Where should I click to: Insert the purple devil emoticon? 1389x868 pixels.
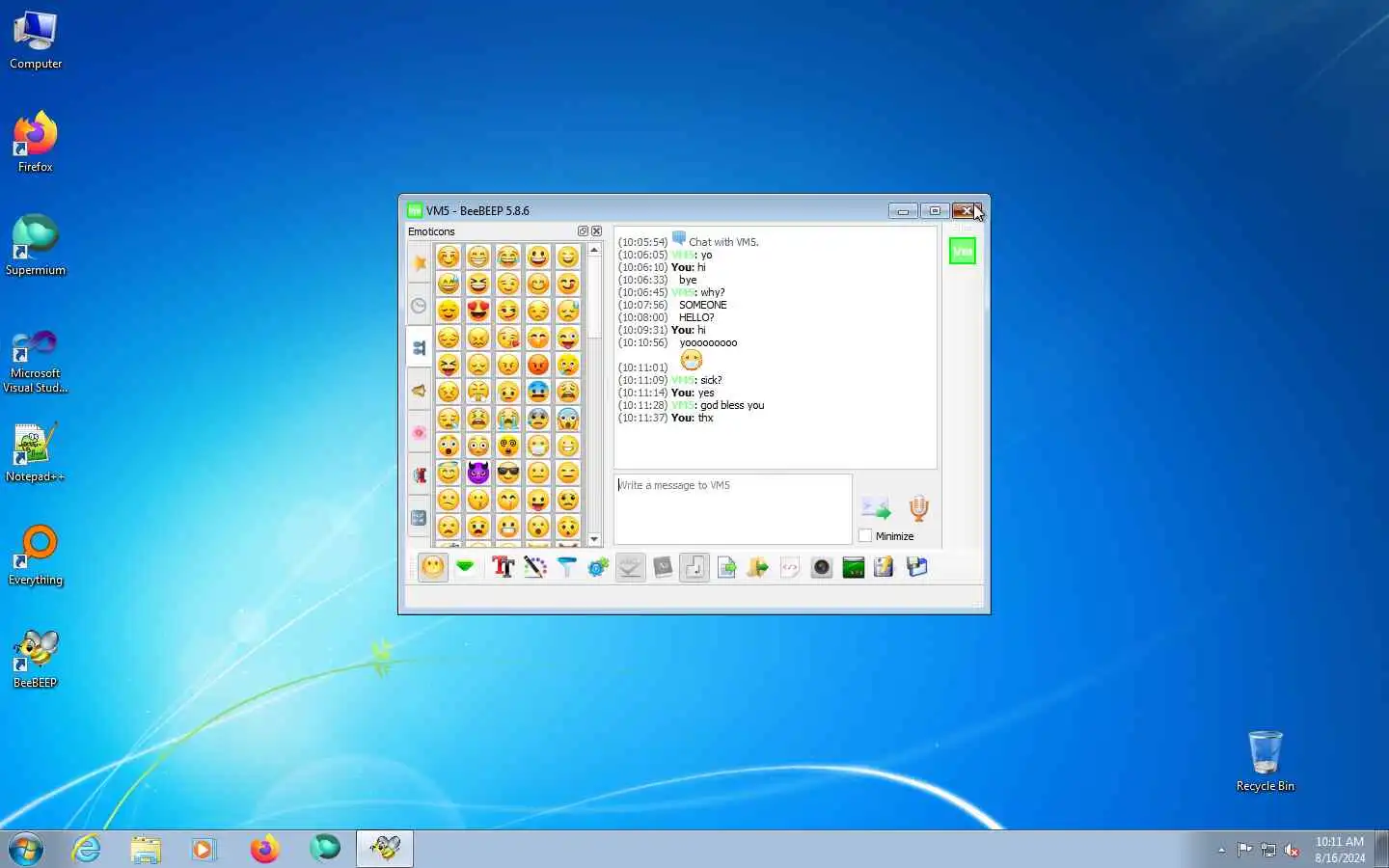click(478, 473)
